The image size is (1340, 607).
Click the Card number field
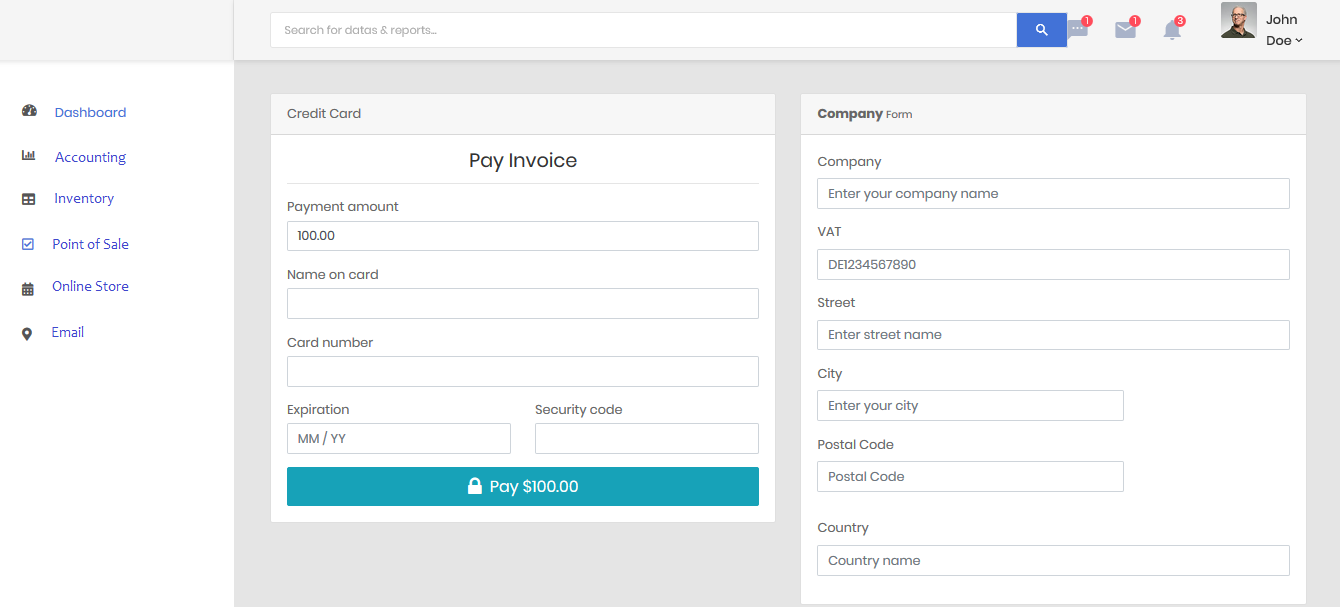(x=523, y=371)
